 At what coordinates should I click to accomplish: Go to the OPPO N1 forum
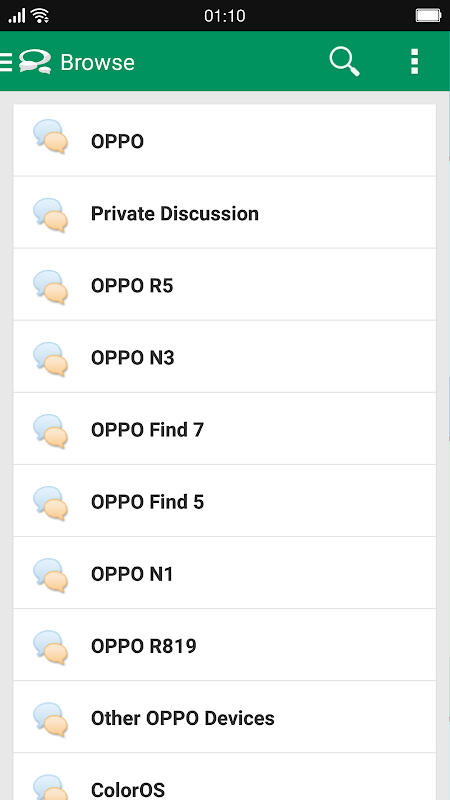(x=224, y=573)
